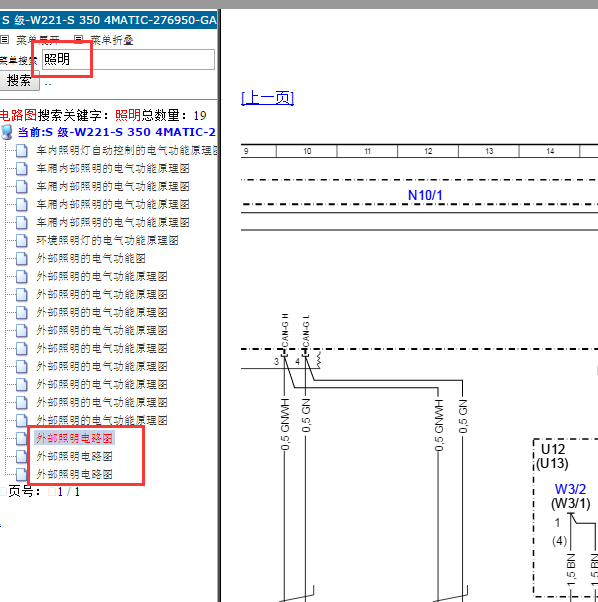Open 外部照明的电气功能图 entry
The height and width of the screenshot is (602, 598).
tap(91, 259)
